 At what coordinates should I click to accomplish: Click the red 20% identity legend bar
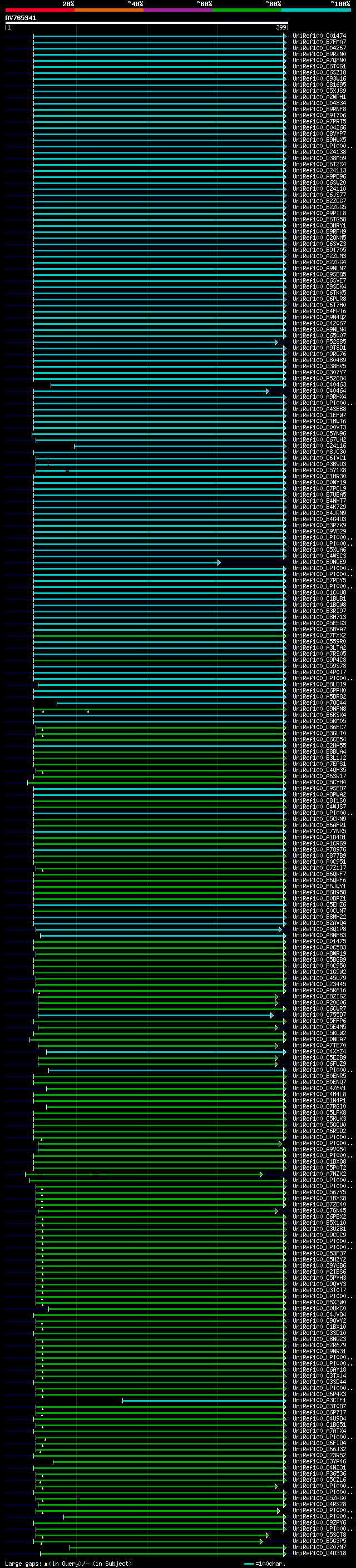(40, 10)
